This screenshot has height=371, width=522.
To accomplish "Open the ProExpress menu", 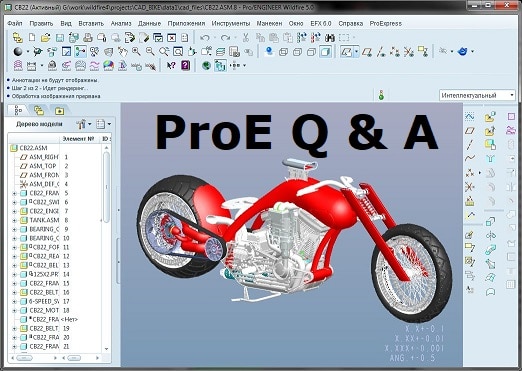I will click(386, 23).
